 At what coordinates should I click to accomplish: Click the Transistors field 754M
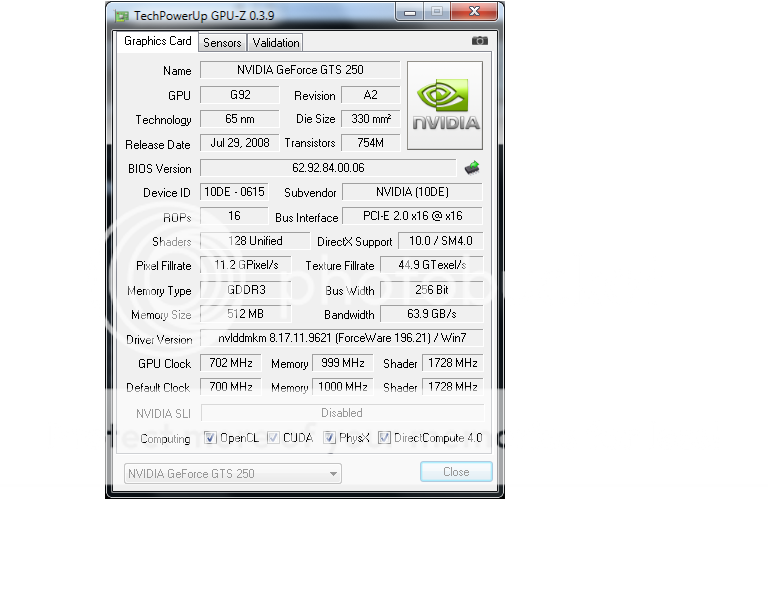pyautogui.click(x=371, y=143)
